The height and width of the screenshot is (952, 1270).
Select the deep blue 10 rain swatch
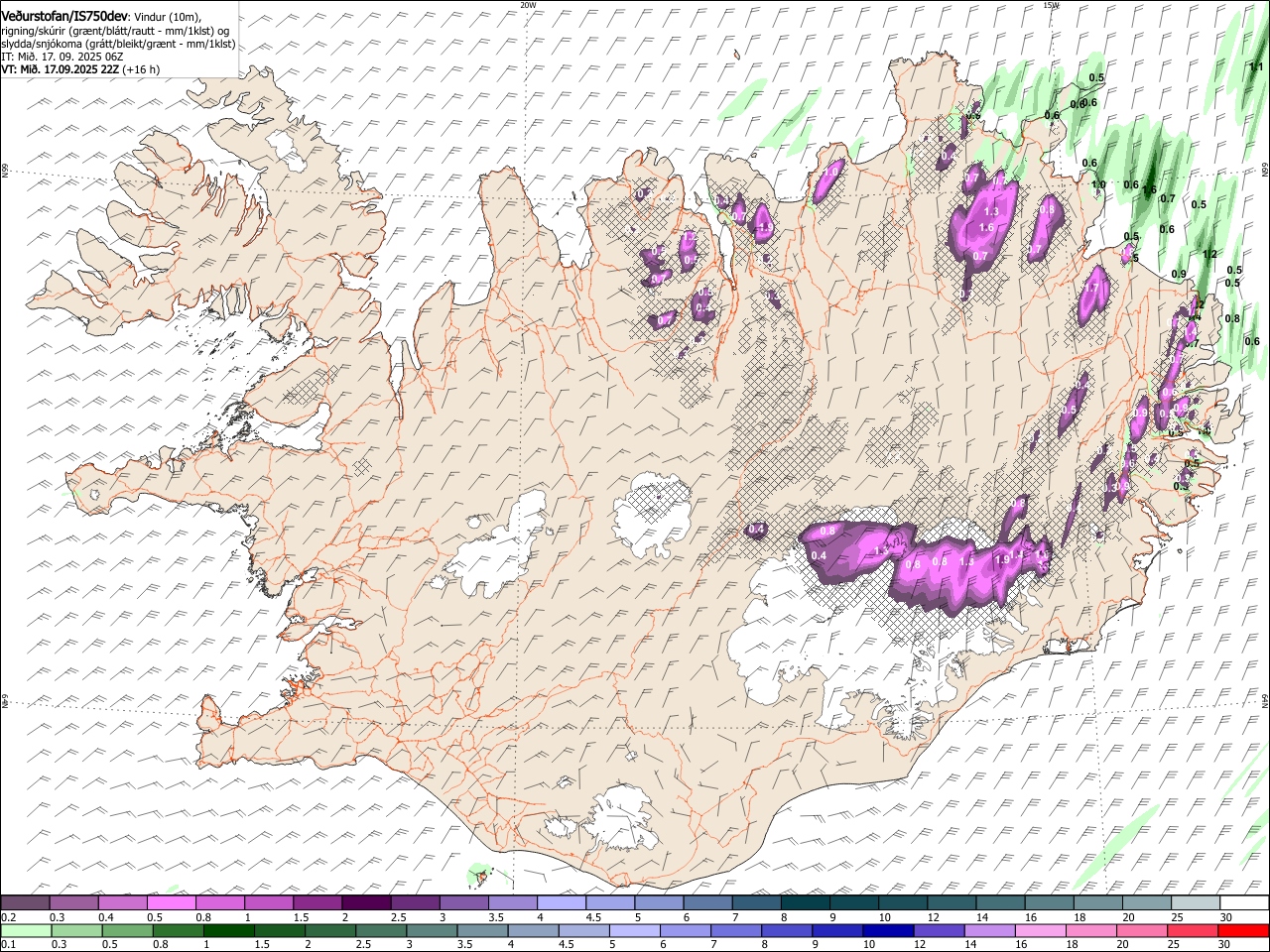click(x=886, y=930)
